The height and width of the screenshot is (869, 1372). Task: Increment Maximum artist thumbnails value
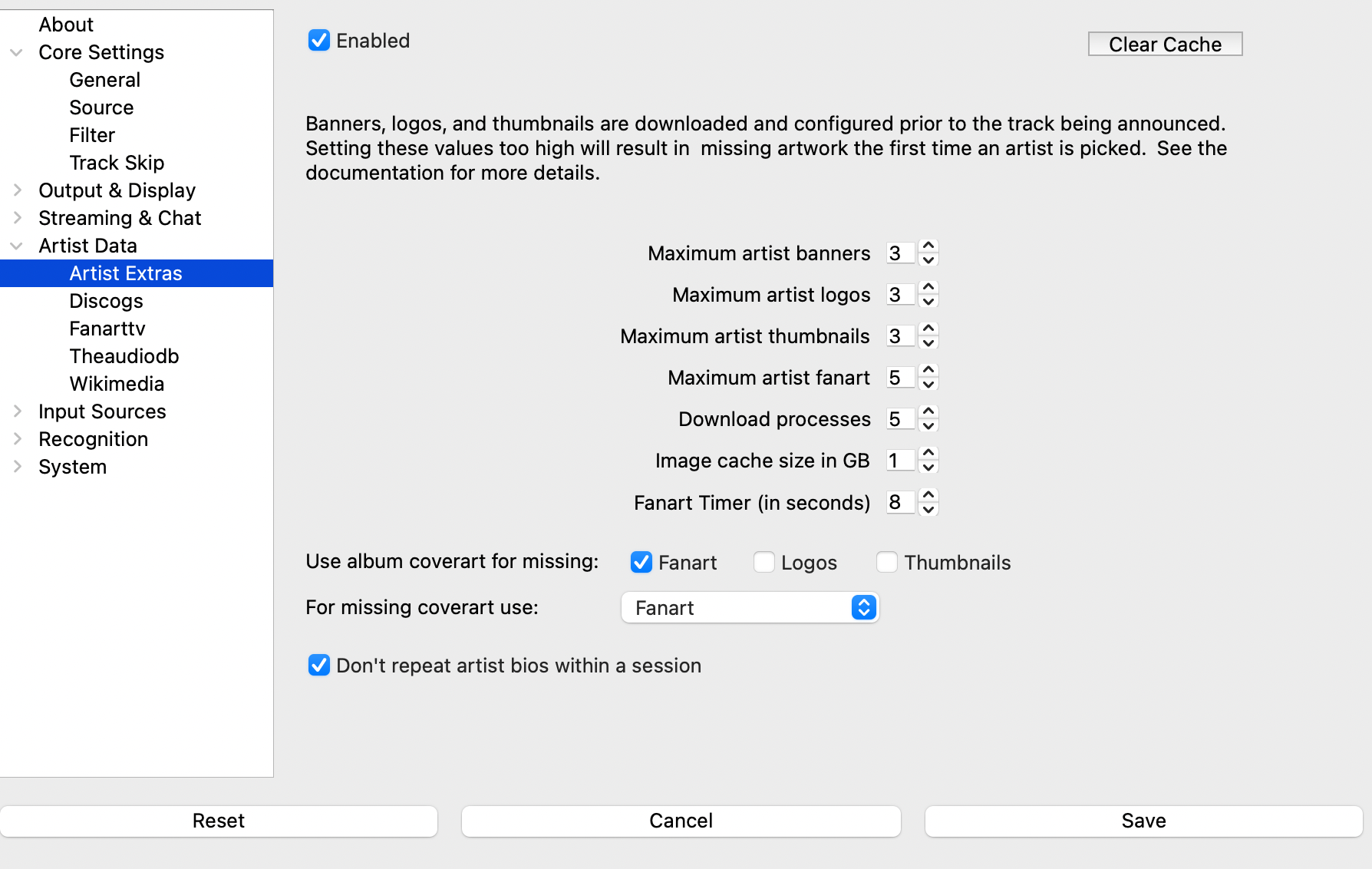928,329
